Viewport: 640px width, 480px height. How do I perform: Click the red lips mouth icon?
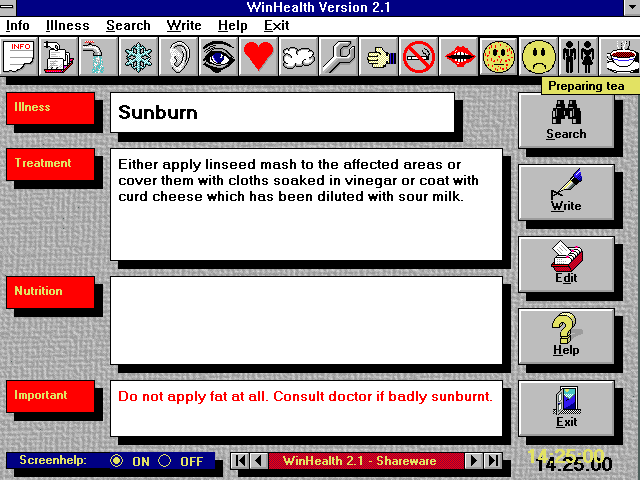pyautogui.click(x=459, y=56)
